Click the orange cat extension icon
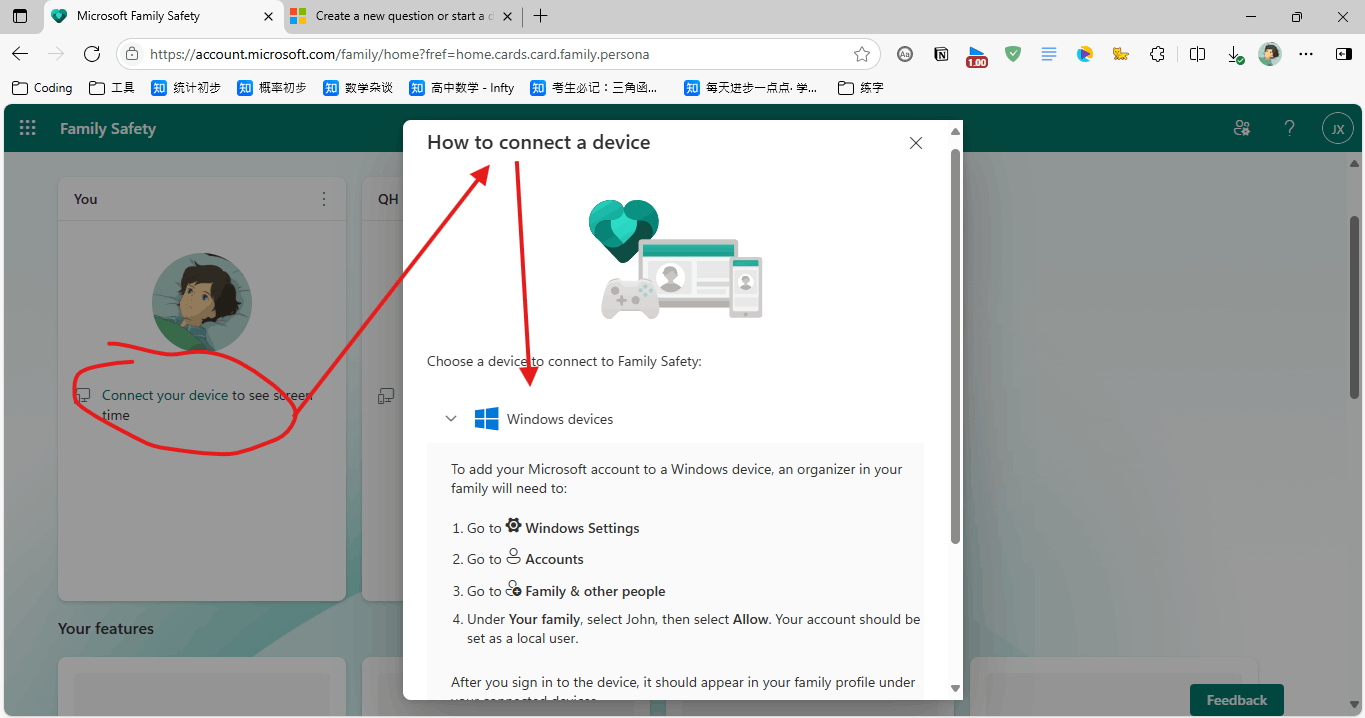 (1121, 54)
